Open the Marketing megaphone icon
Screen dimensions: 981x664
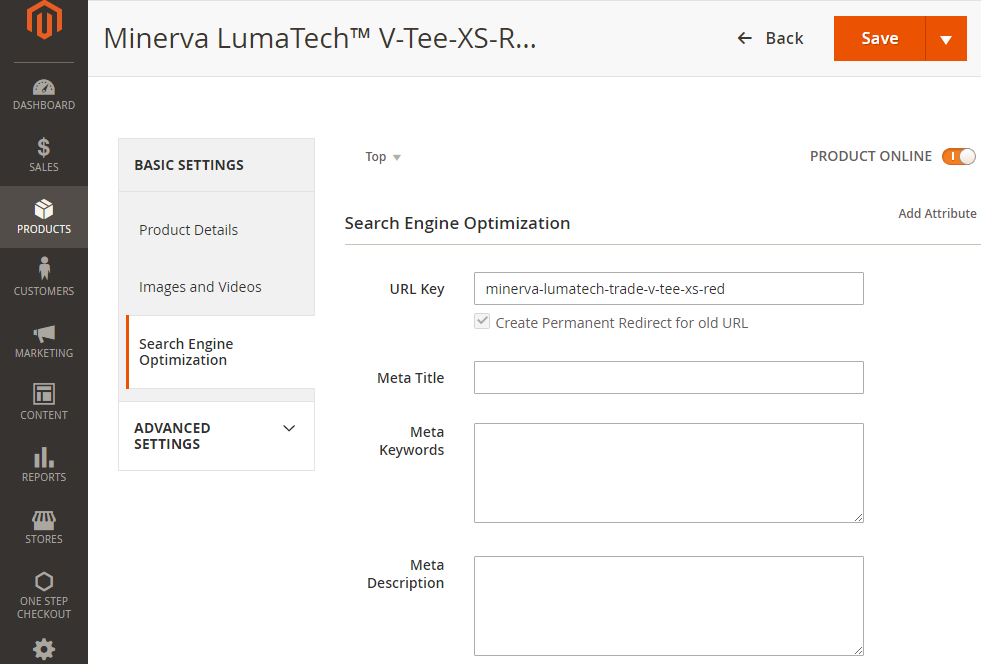[x=43, y=334]
